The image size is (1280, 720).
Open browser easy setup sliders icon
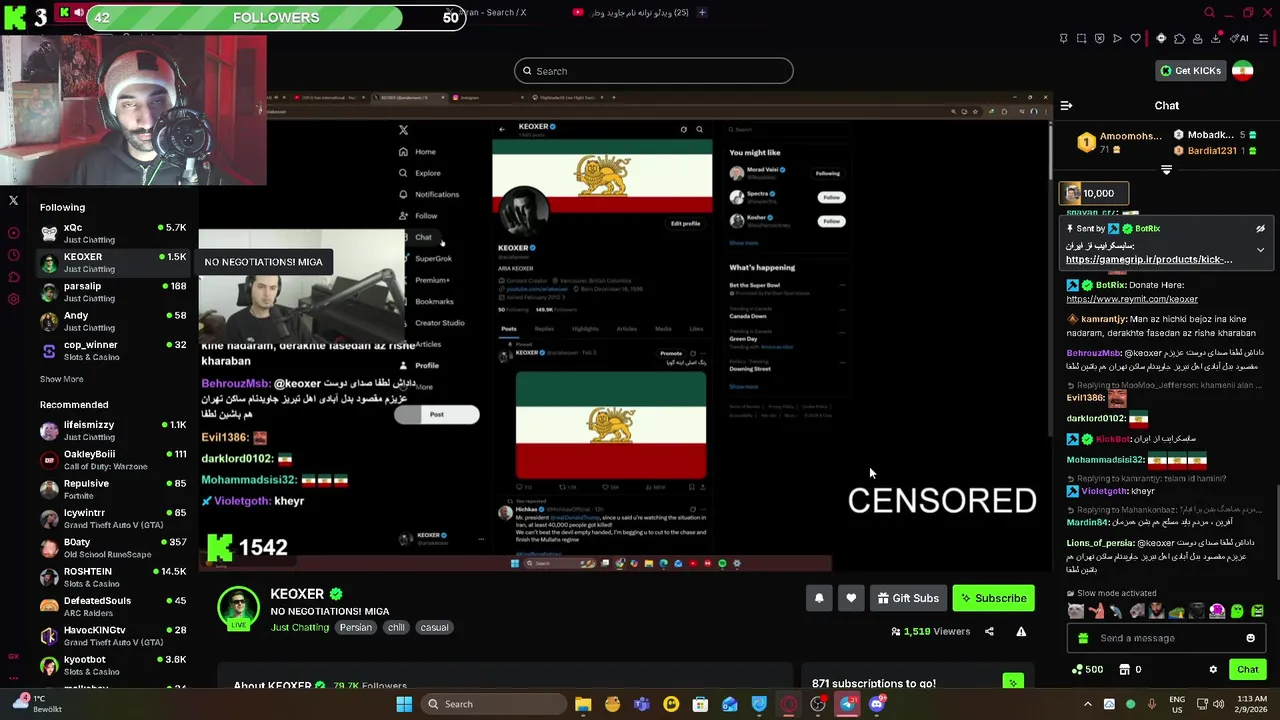(1264, 39)
